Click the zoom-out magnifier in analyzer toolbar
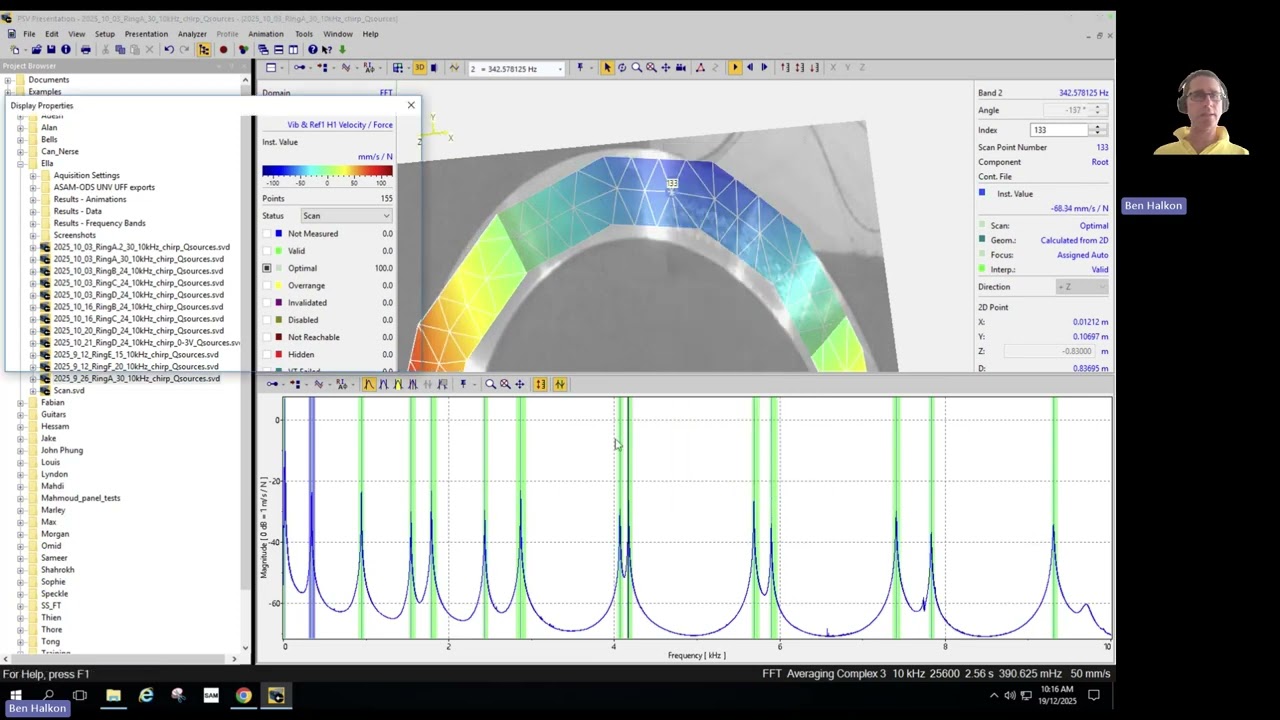This screenshot has width=1280, height=720. 505,384
